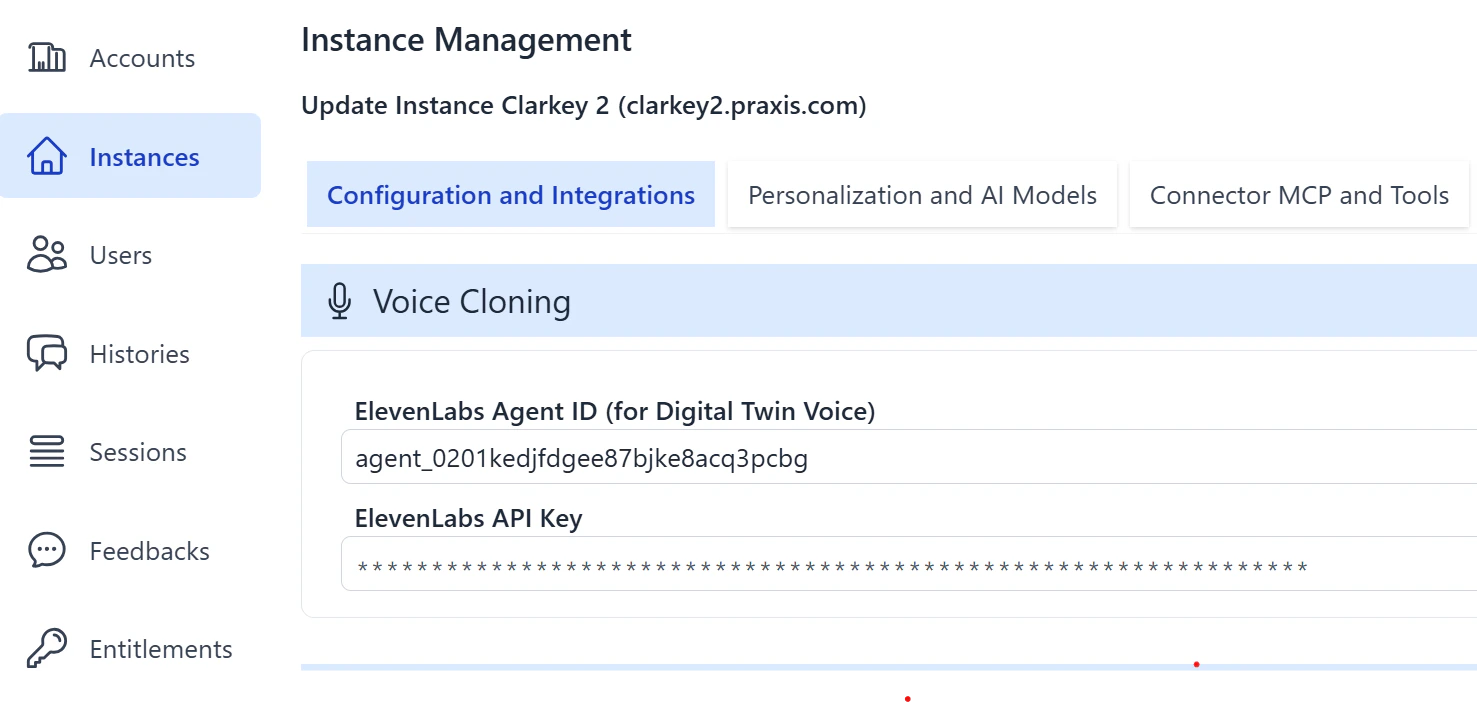Select the Sessions text label in sidebar
The image size is (1477, 702).
138,452
